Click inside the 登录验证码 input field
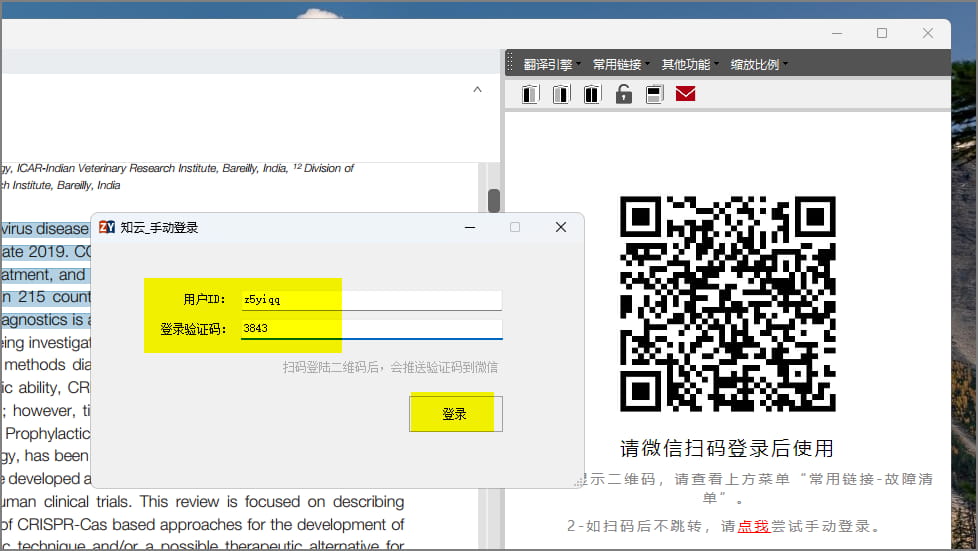 [371, 329]
